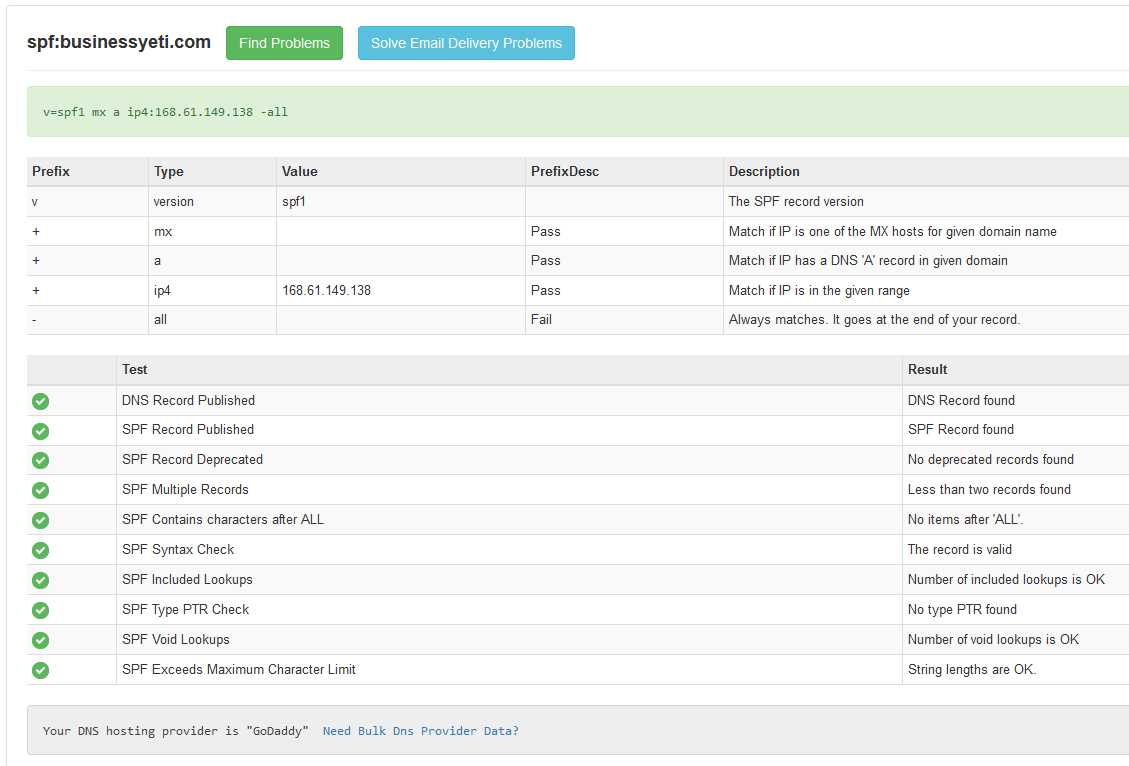Click 'Number of included lookups is OK' result

[1006, 580]
